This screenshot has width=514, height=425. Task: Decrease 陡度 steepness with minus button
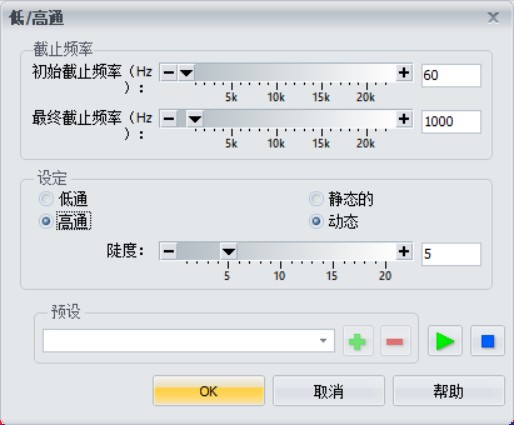(169, 251)
